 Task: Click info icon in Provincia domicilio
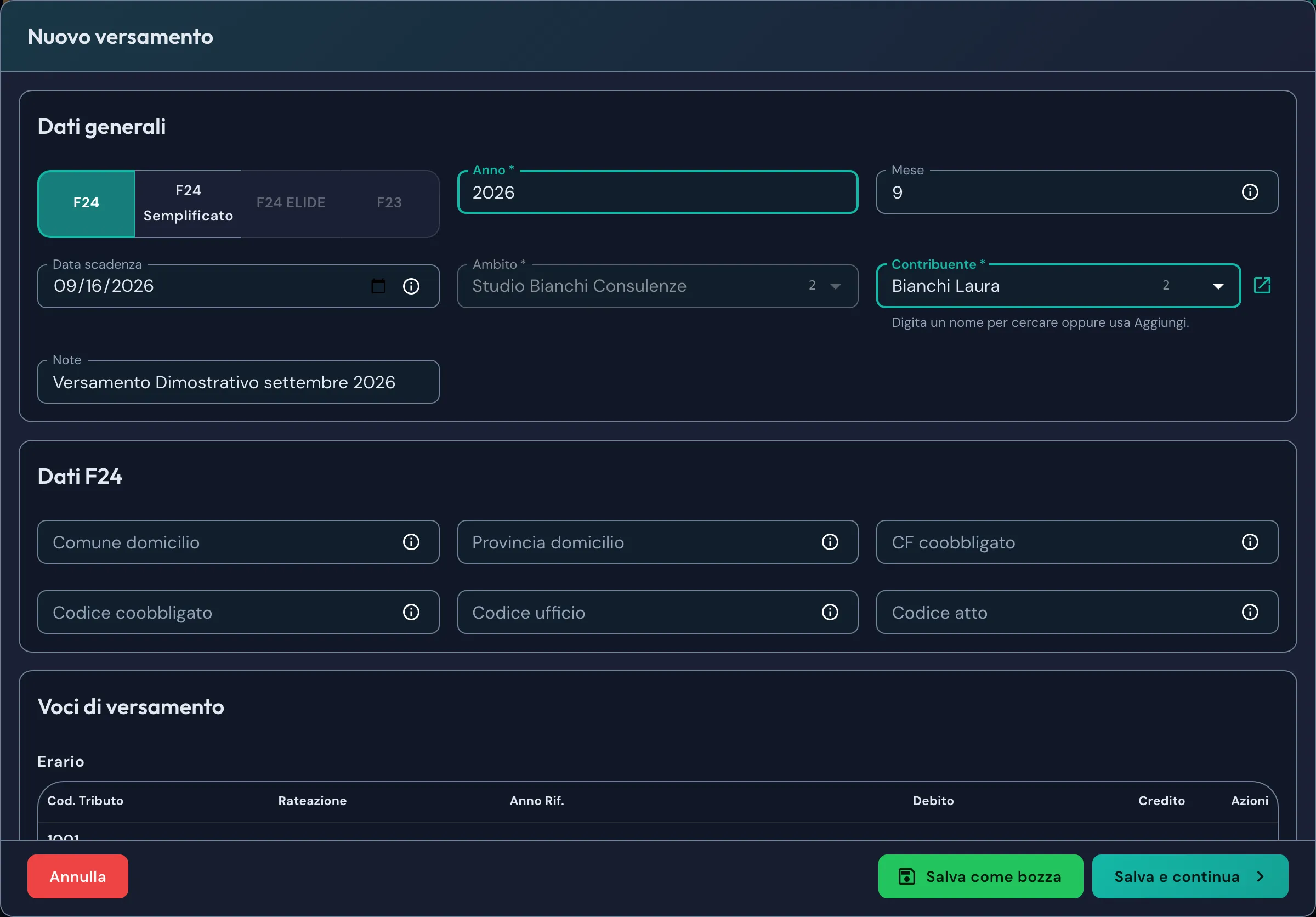830,542
